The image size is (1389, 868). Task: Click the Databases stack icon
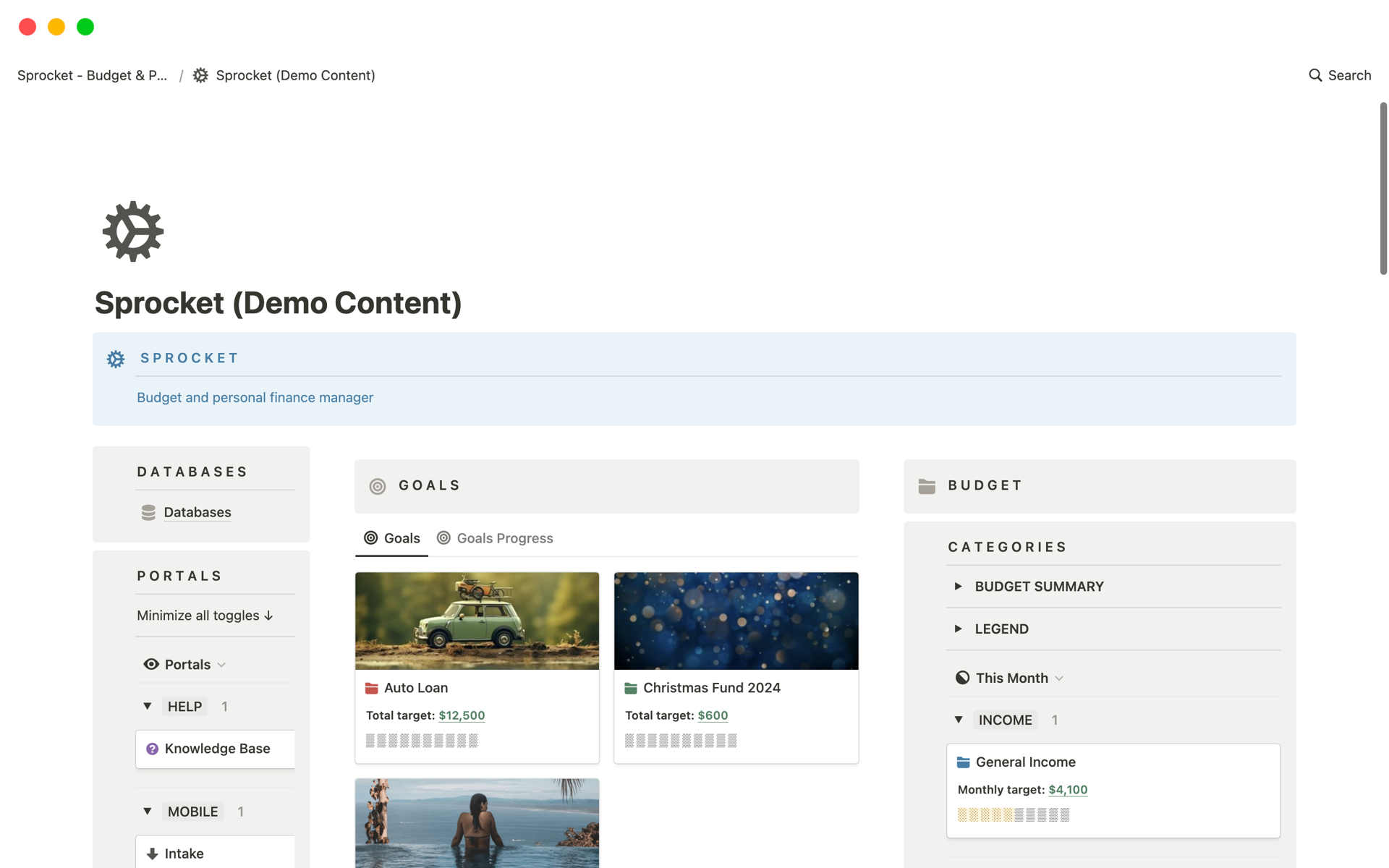pyautogui.click(x=148, y=513)
